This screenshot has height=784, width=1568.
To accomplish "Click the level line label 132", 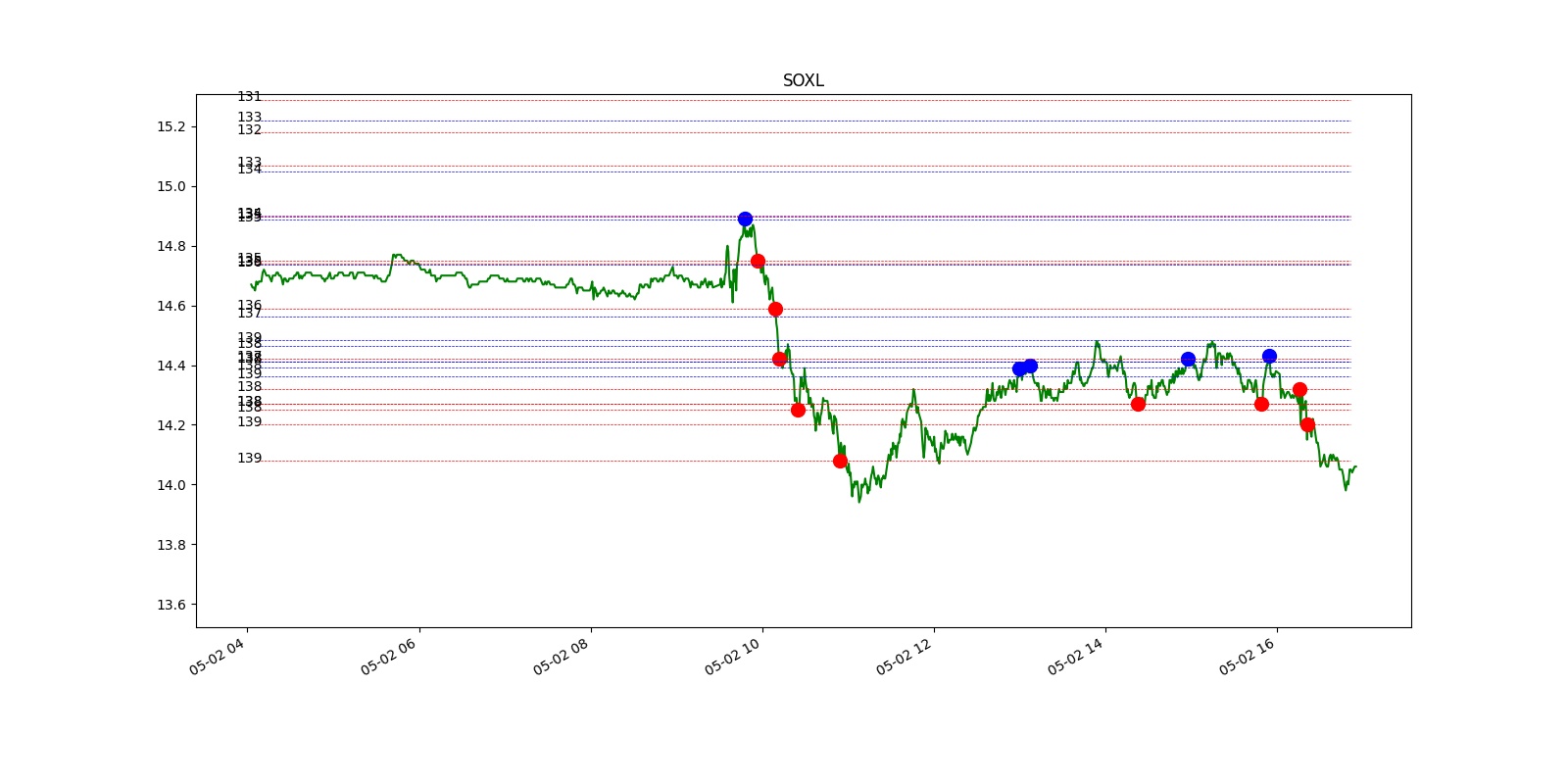I will pos(250,130).
